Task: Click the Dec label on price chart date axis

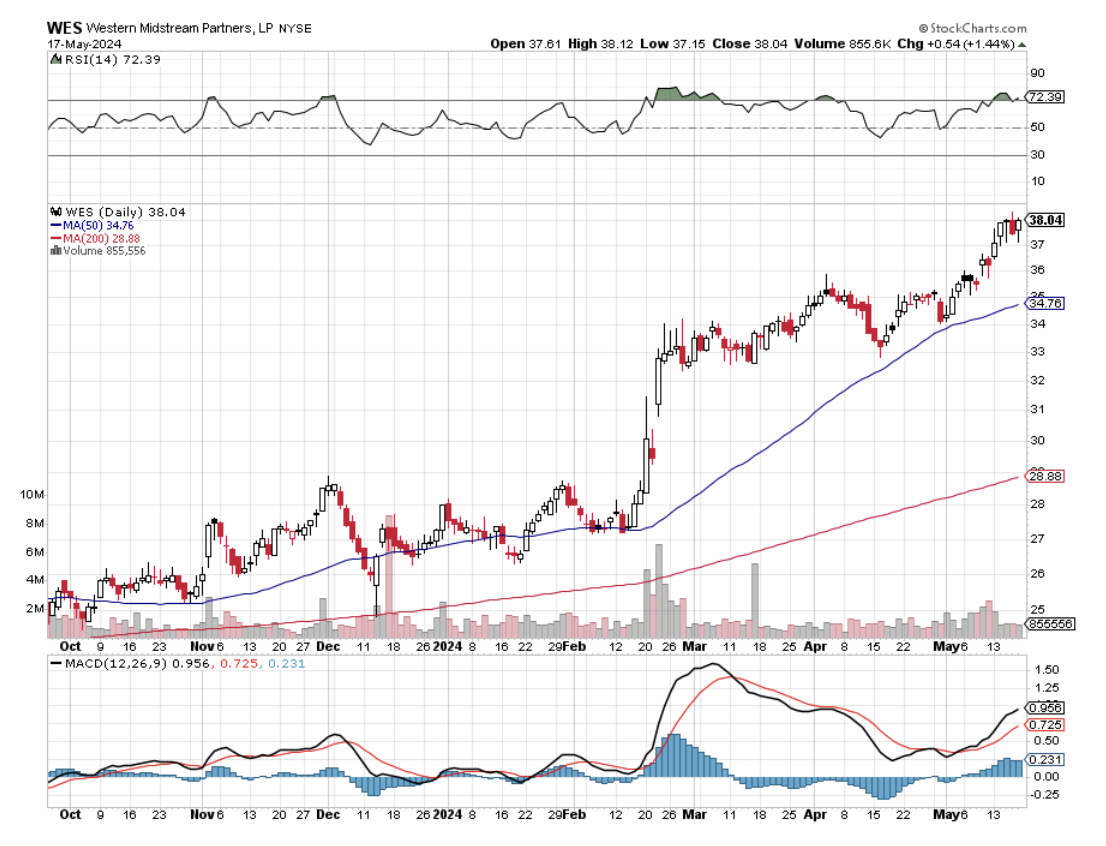Action: 328,646
